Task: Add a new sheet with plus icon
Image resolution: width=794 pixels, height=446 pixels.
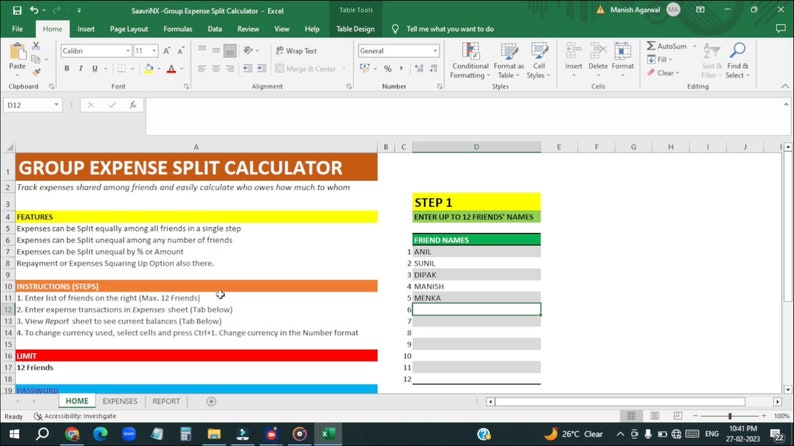Action: [211, 401]
